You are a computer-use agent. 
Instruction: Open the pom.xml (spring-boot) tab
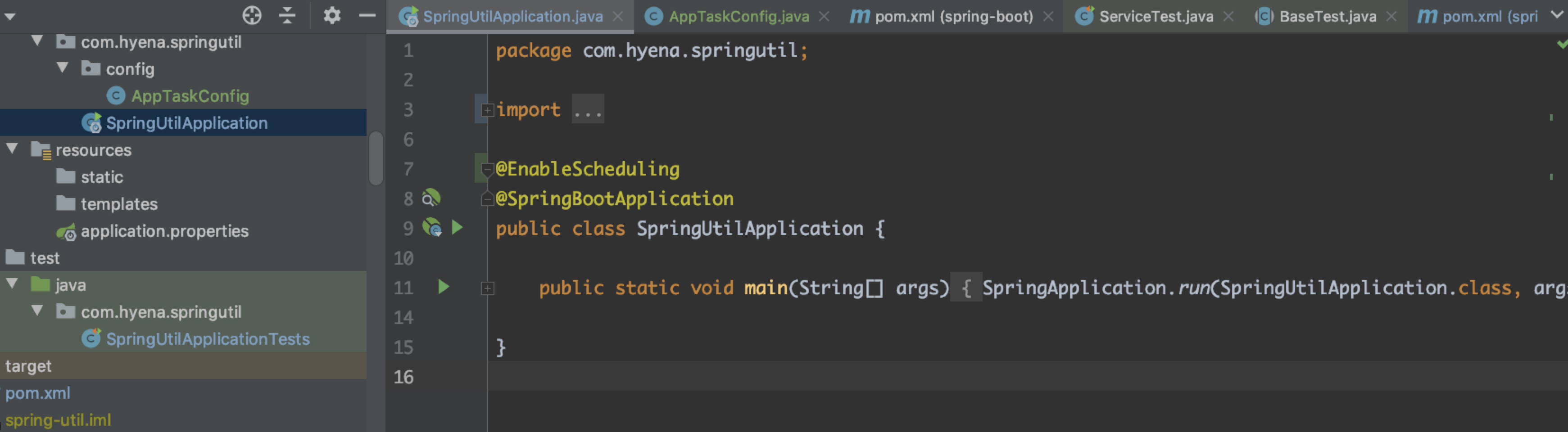(x=953, y=17)
